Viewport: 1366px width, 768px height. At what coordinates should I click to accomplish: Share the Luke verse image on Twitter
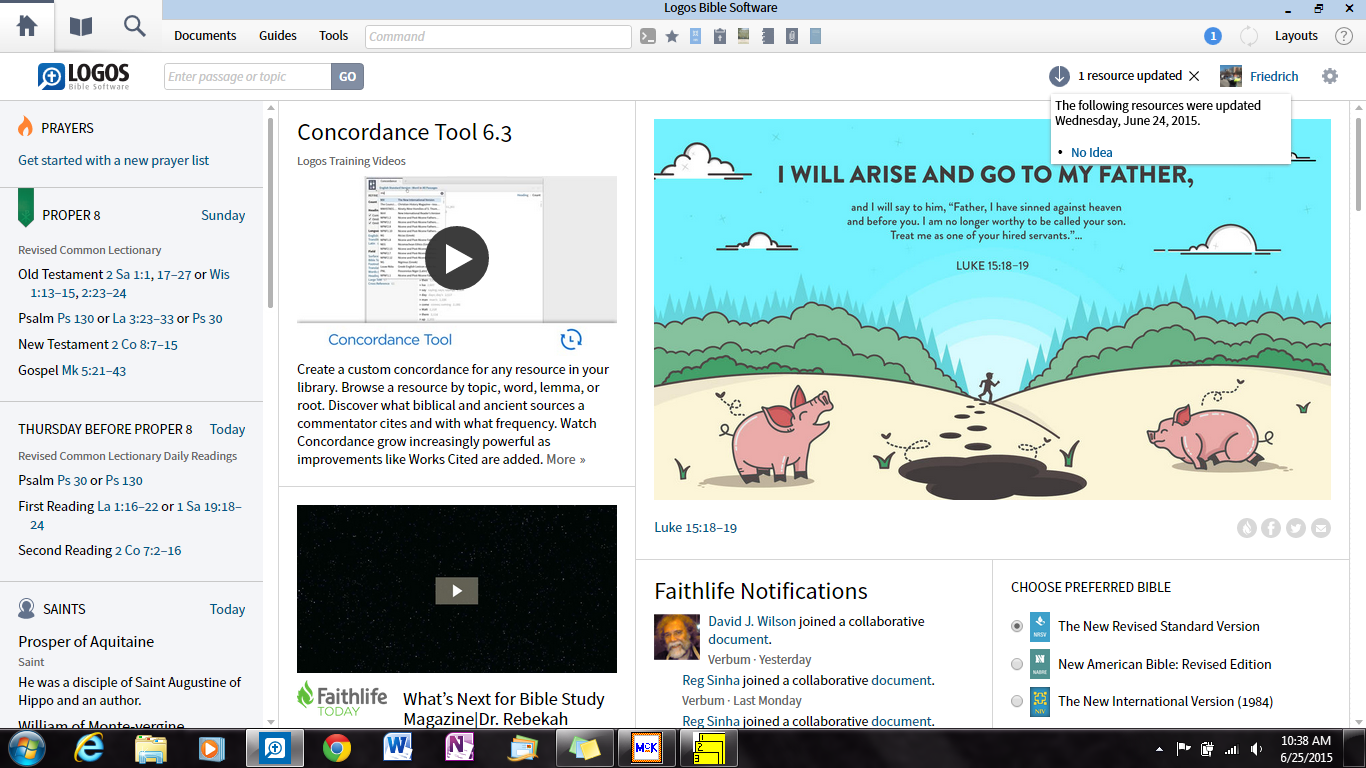[x=1296, y=528]
